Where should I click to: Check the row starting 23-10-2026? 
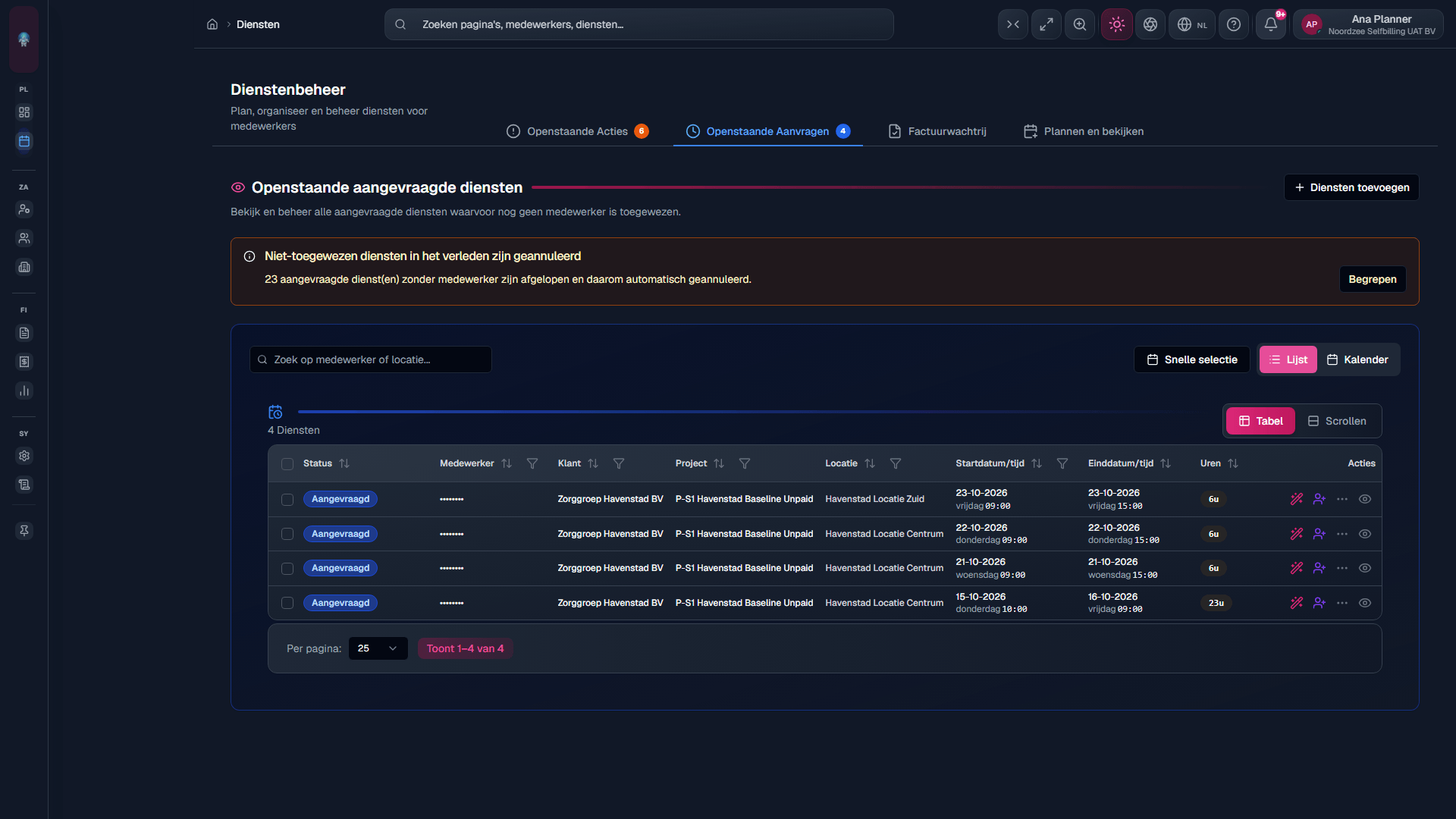click(287, 500)
